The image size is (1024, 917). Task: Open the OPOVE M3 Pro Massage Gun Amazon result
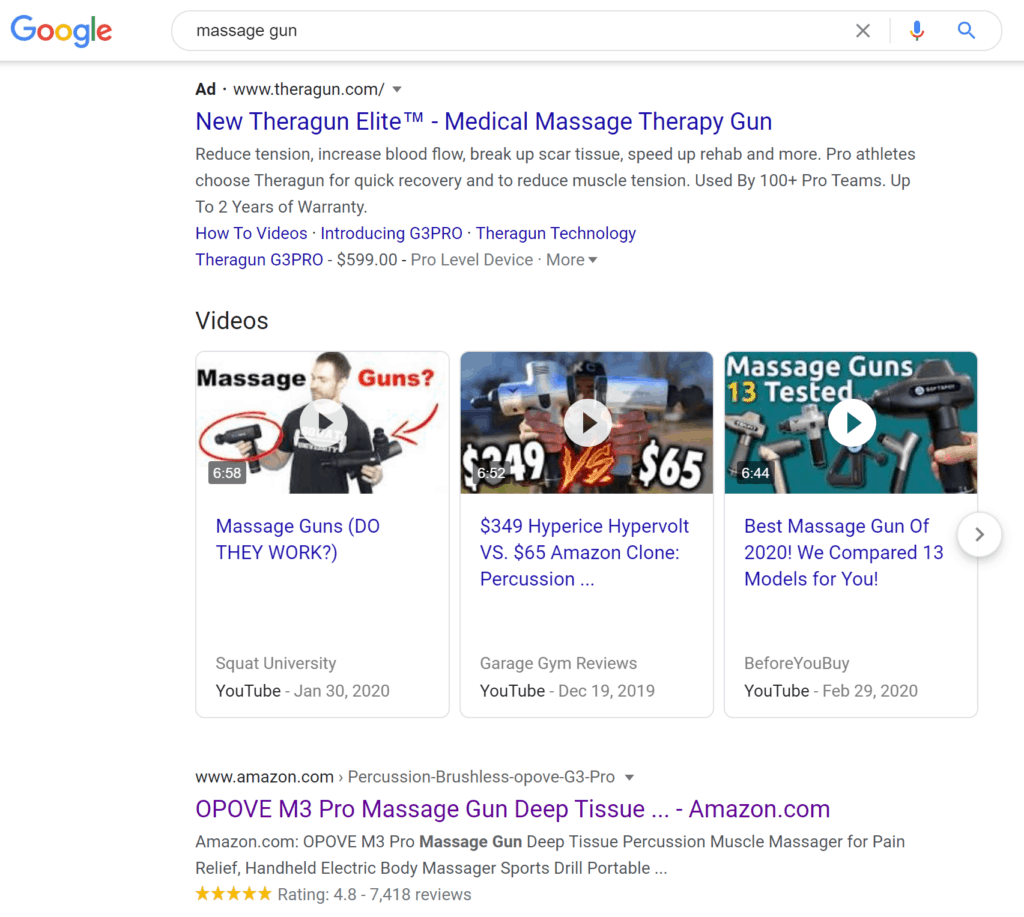coord(513,809)
